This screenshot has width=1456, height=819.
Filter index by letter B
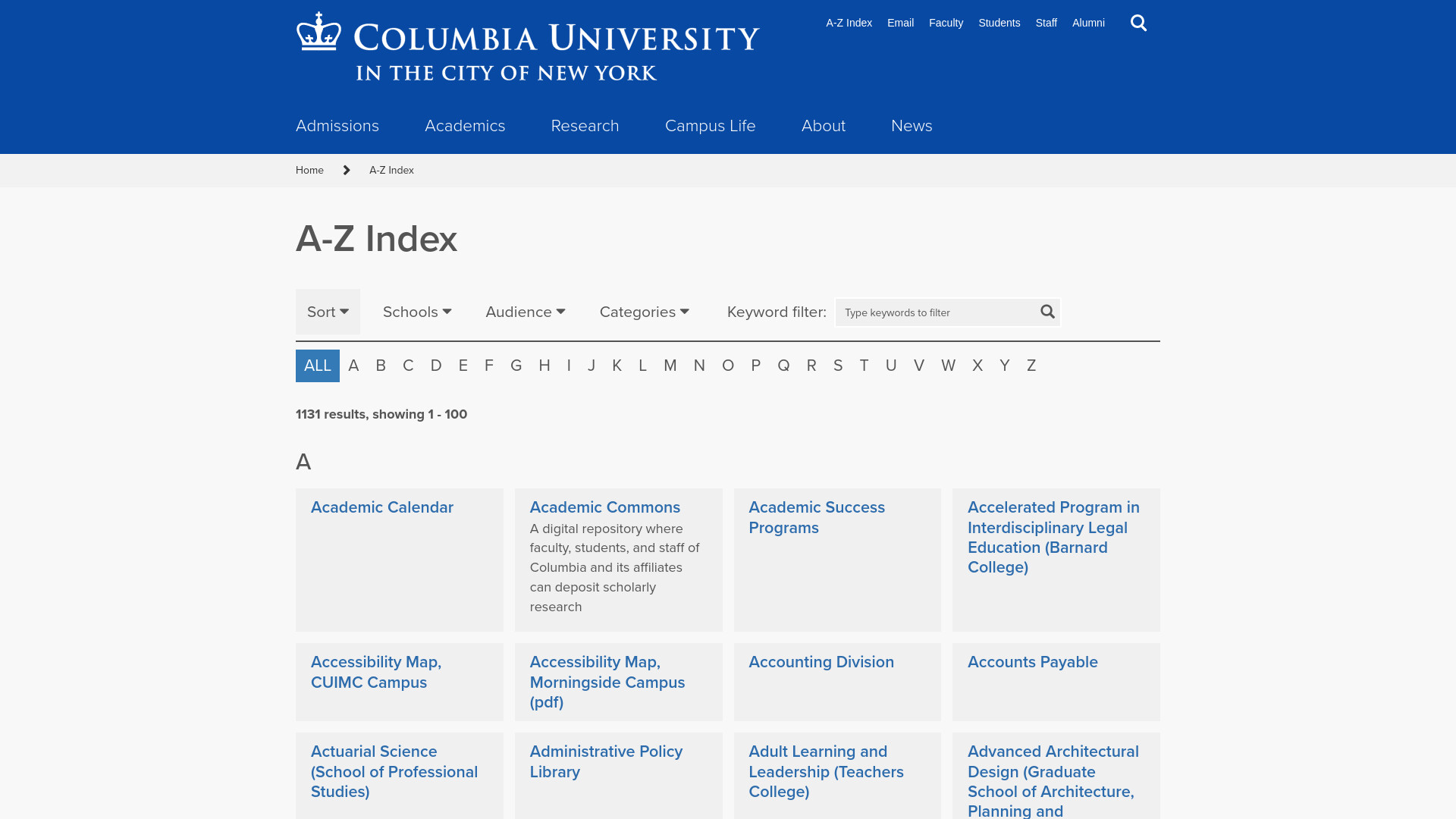[381, 366]
